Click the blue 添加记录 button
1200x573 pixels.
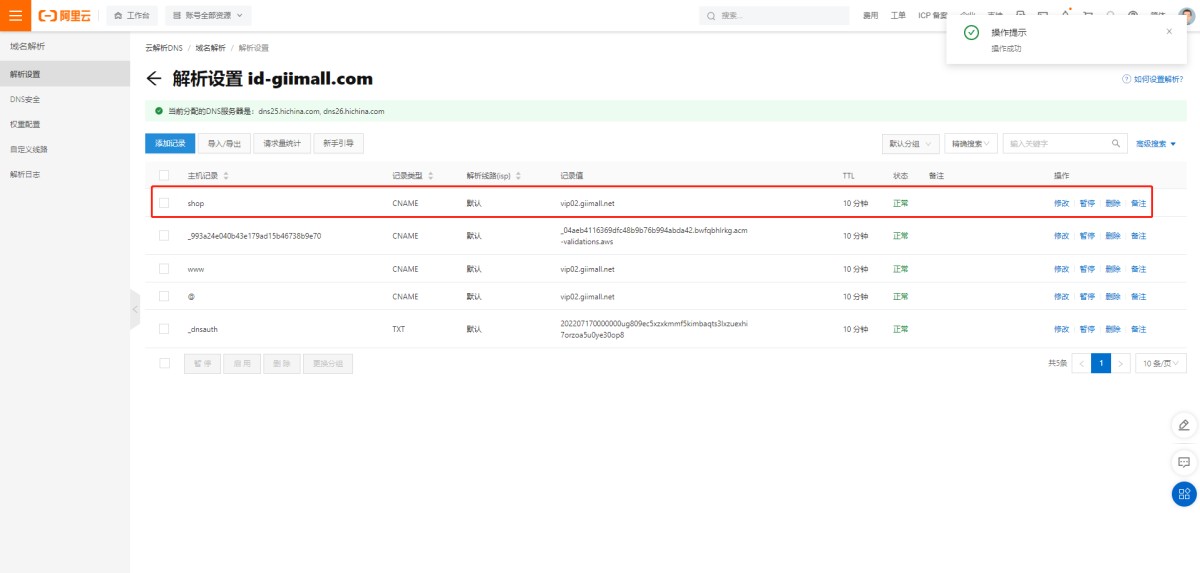170,144
